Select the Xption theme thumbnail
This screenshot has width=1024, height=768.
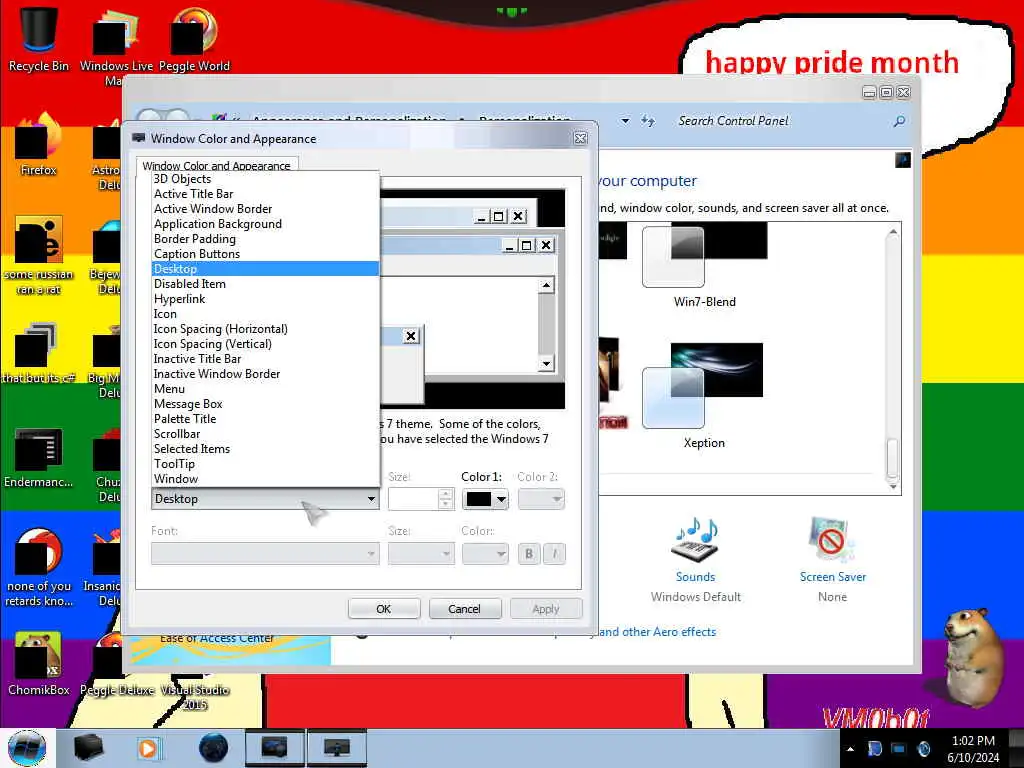pos(703,386)
